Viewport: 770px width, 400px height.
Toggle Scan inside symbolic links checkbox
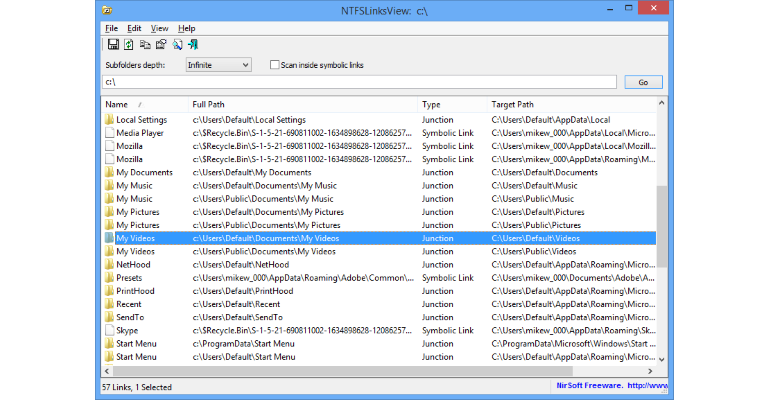click(275, 65)
